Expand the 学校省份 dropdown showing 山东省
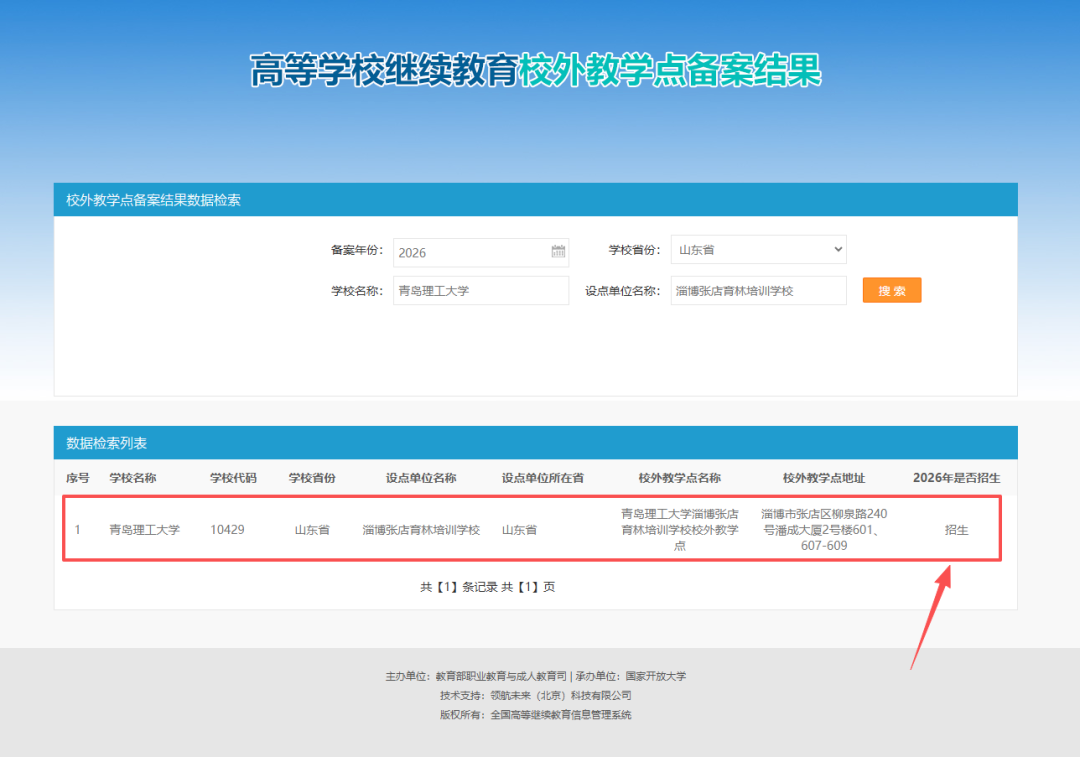The width and height of the screenshot is (1080, 757). click(x=758, y=249)
